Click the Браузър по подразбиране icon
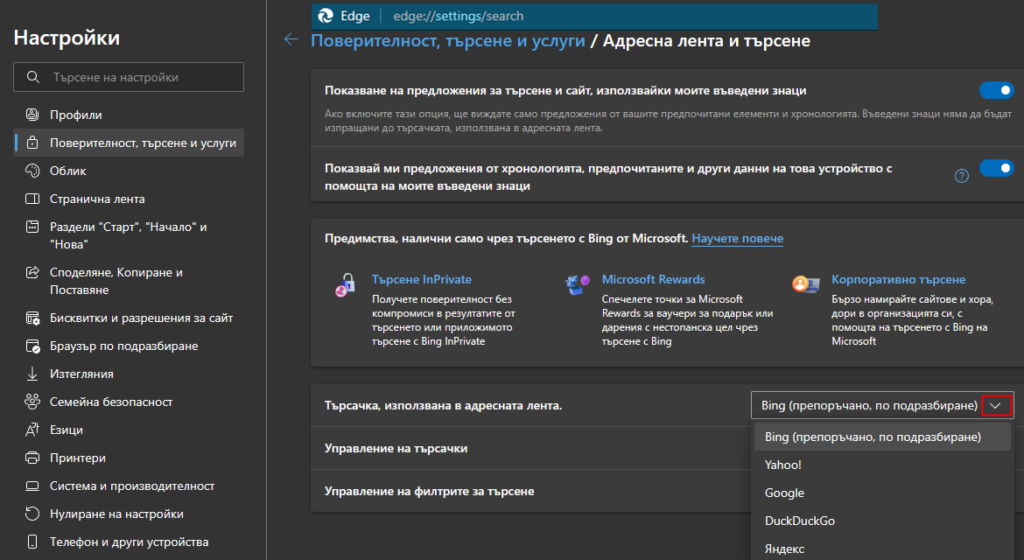Viewport: 1024px width, 560px height. [x=32, y=346]
